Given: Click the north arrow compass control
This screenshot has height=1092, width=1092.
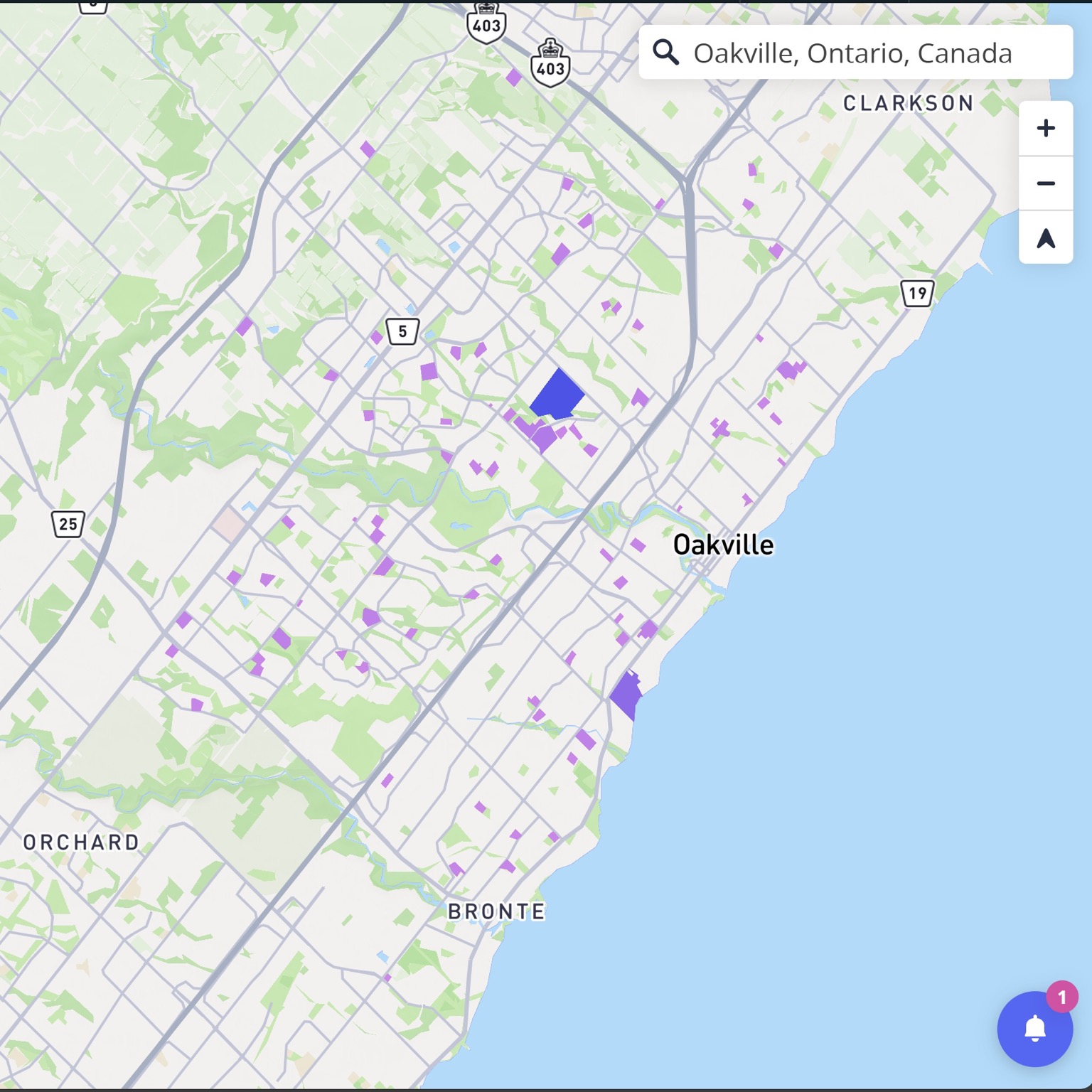Looking at the screenshot, I should point(1045,238).
